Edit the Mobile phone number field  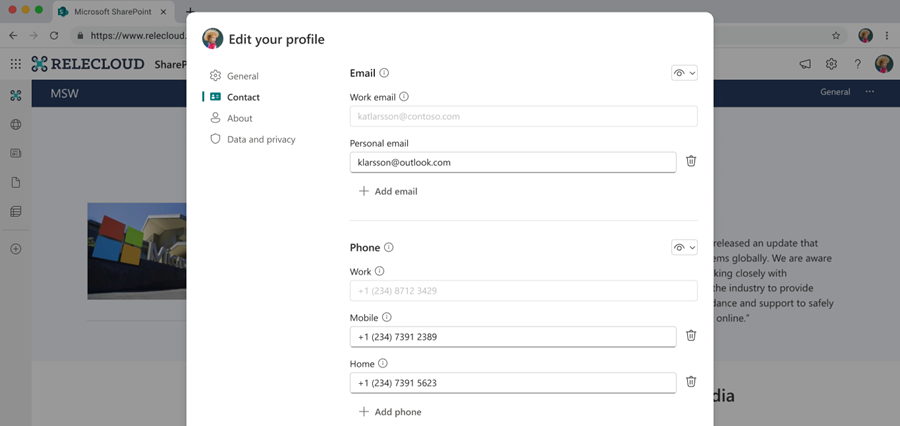pos(512,337)
